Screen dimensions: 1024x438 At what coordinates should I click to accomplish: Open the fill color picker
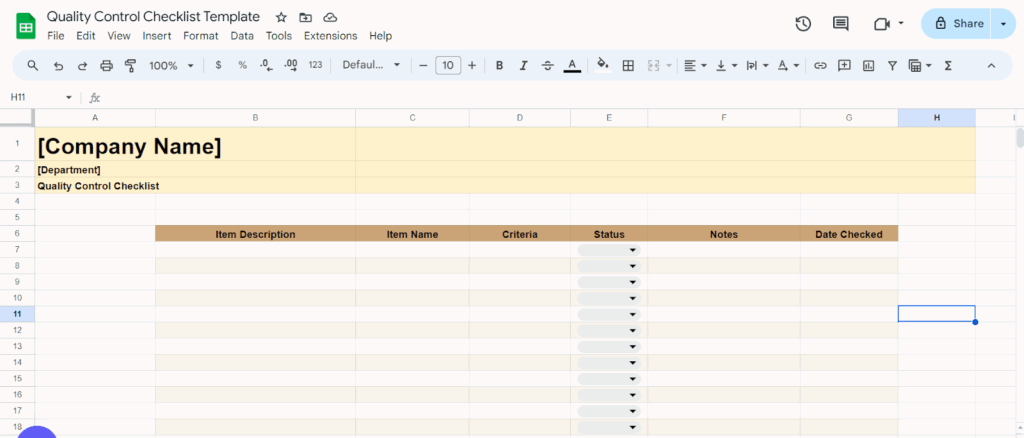(603, 65)
